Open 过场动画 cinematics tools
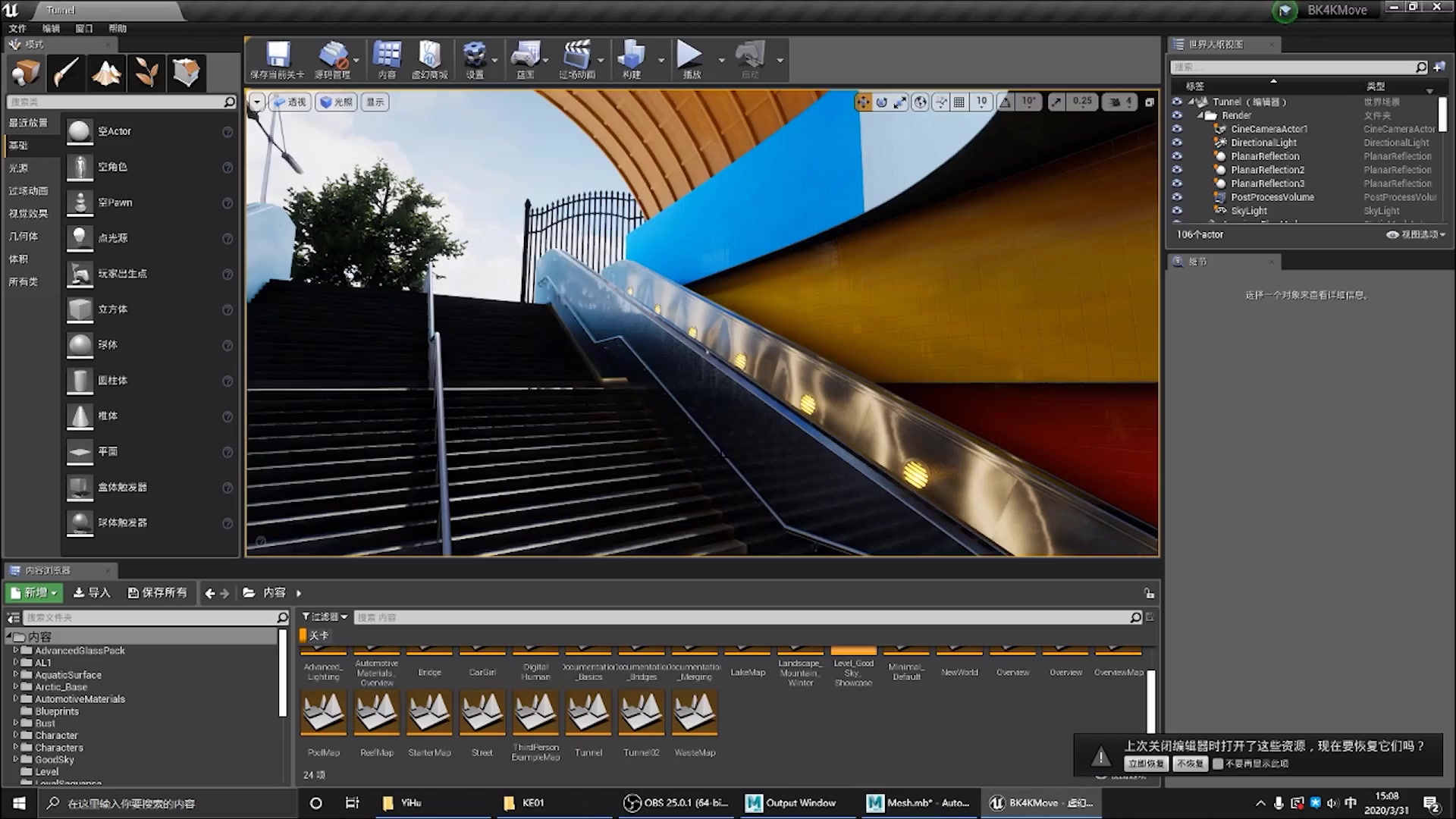The image size is (1456, 819). coord(579,59)
